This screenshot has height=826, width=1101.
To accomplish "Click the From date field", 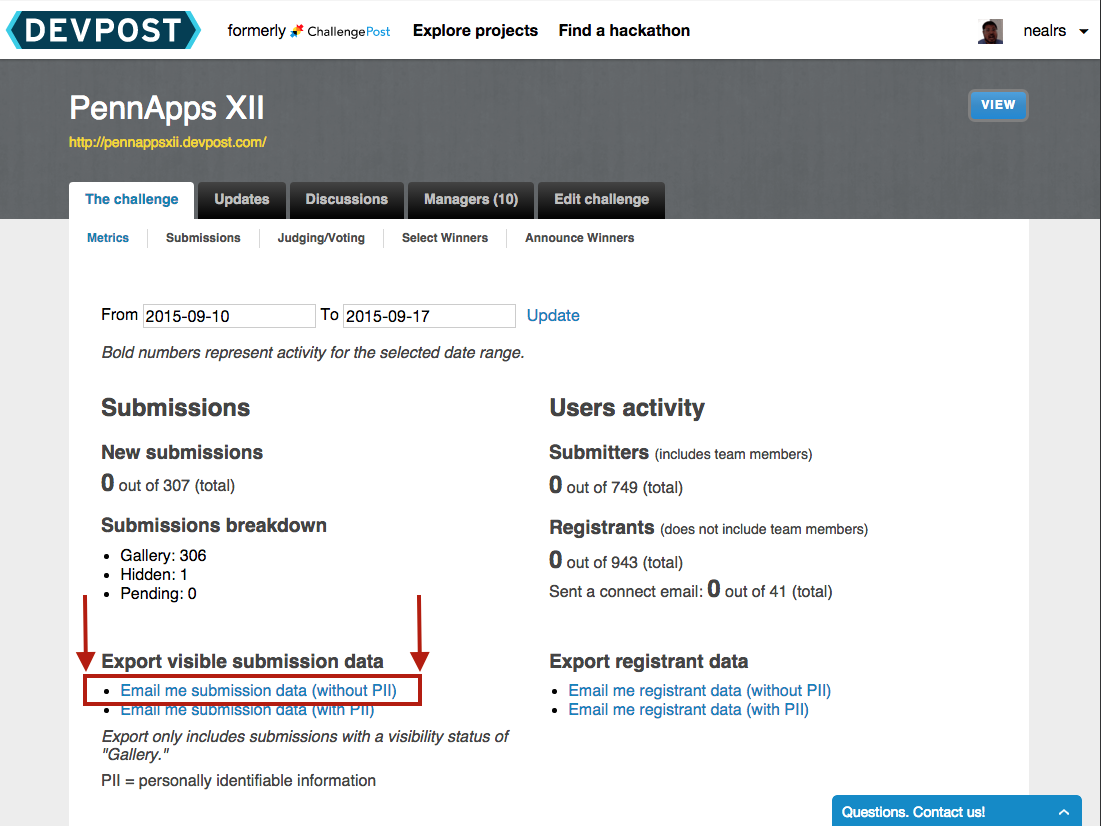I will 229,316.
